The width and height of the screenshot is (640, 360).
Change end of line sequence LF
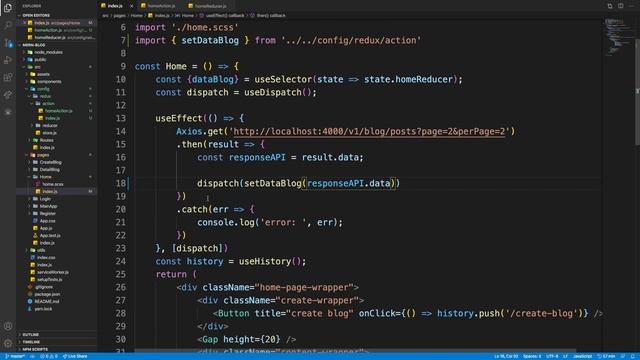click(x=565, y=356)
